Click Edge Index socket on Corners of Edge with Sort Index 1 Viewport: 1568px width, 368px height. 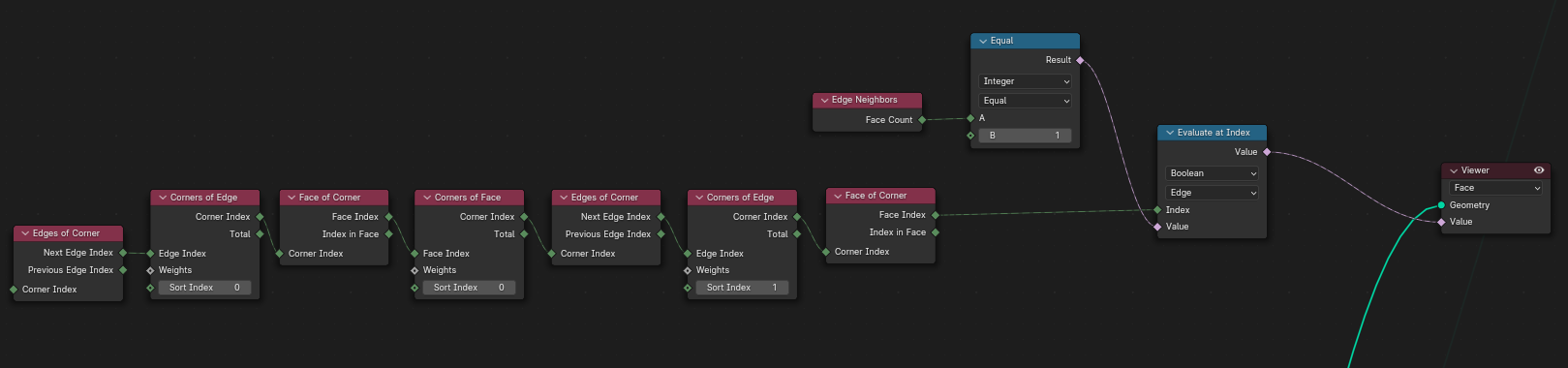[x=688, y=254]
